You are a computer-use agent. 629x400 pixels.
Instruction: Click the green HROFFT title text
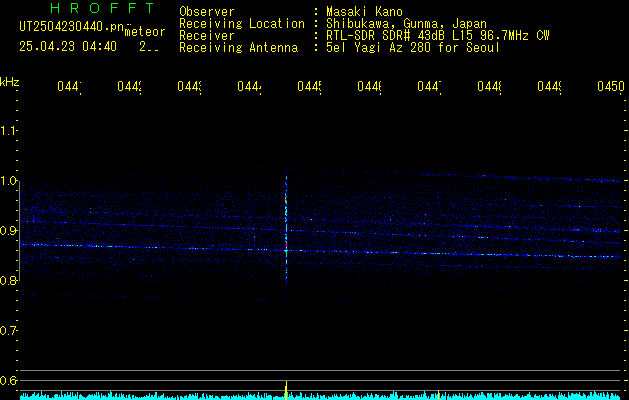(102, 8)
